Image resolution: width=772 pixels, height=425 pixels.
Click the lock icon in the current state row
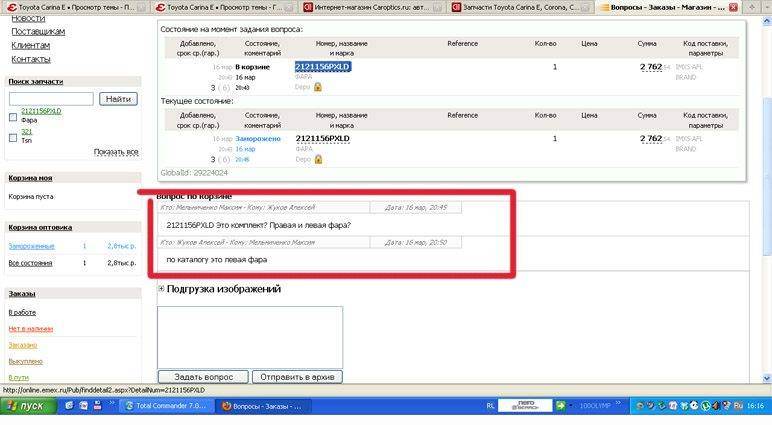(318, 159)
